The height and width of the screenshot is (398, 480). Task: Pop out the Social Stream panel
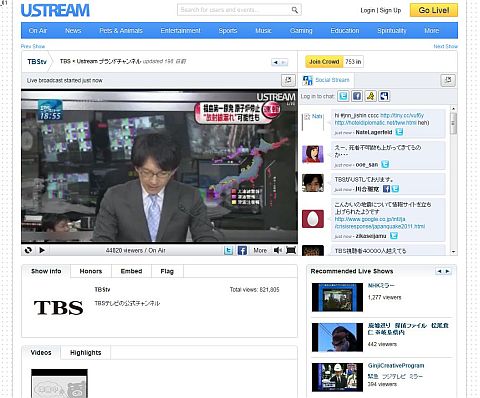(448, 80)
